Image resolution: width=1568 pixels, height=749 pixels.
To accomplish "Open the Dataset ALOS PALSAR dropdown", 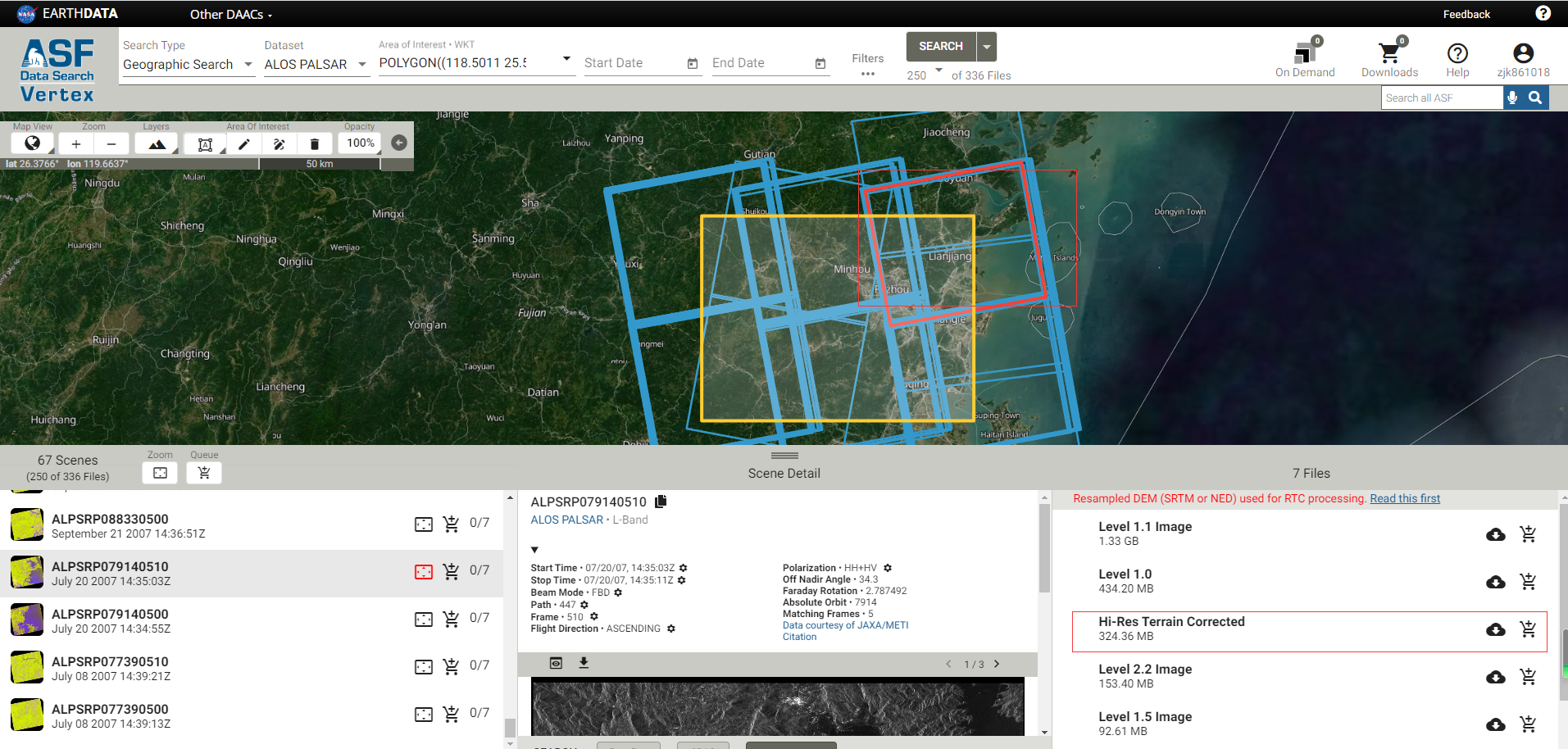I will [316, 64].
